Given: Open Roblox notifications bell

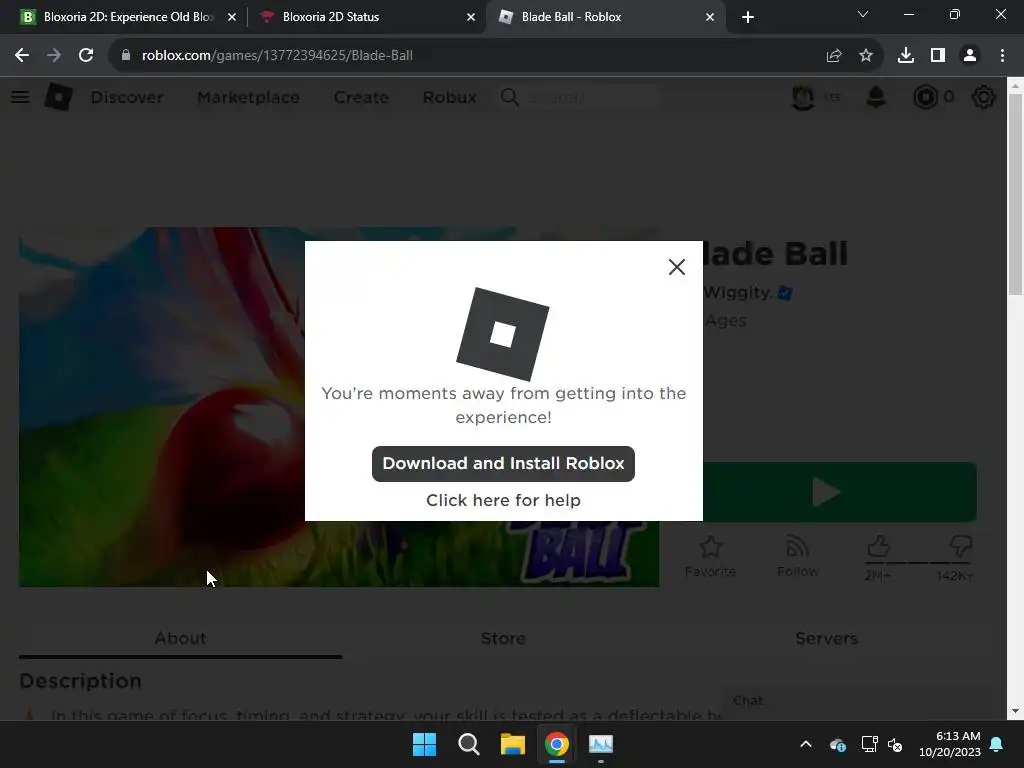Looking at the screenshot, I should pyautogui.click(x=876, y=97).
